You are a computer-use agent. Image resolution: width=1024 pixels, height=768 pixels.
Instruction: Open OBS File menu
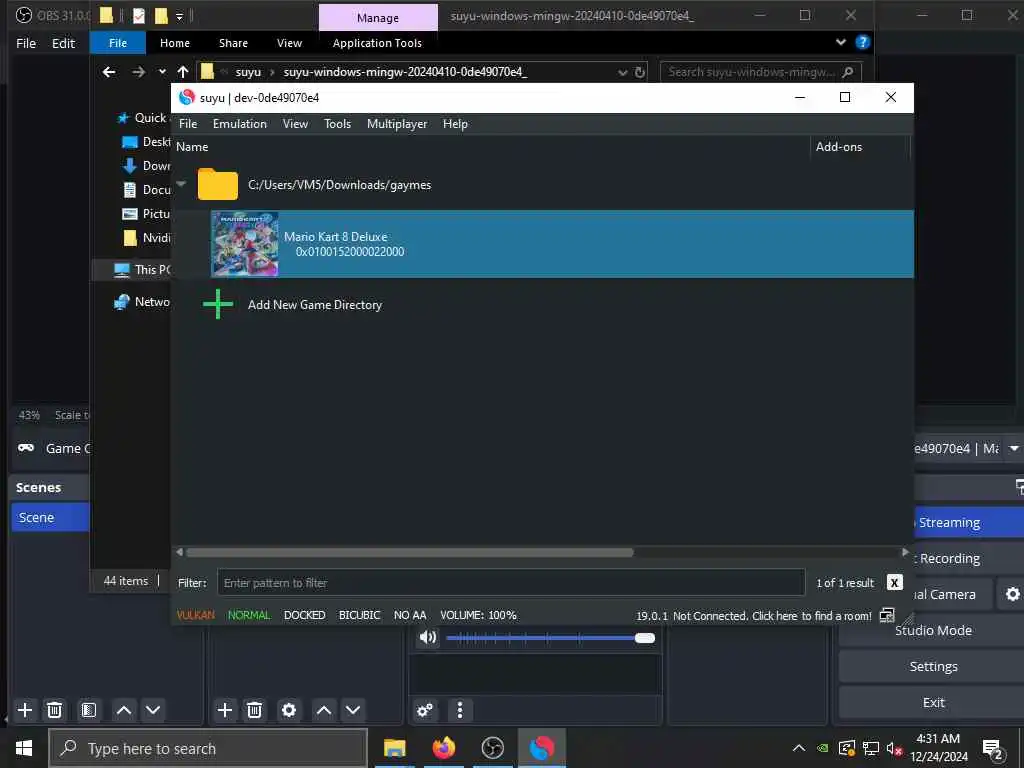[x=26, y=43]
